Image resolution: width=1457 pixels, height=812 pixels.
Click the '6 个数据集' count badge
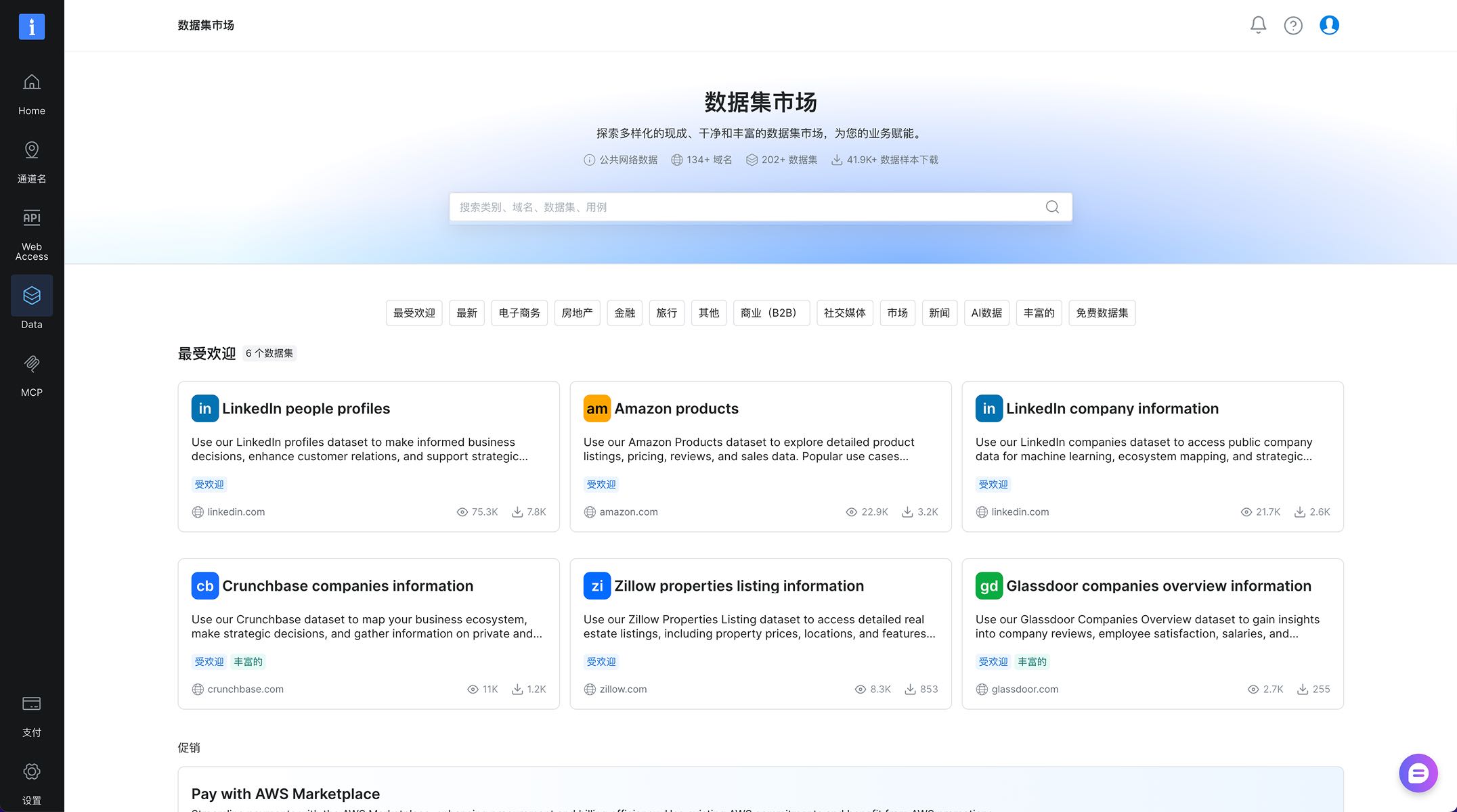[x=269, y=353]
